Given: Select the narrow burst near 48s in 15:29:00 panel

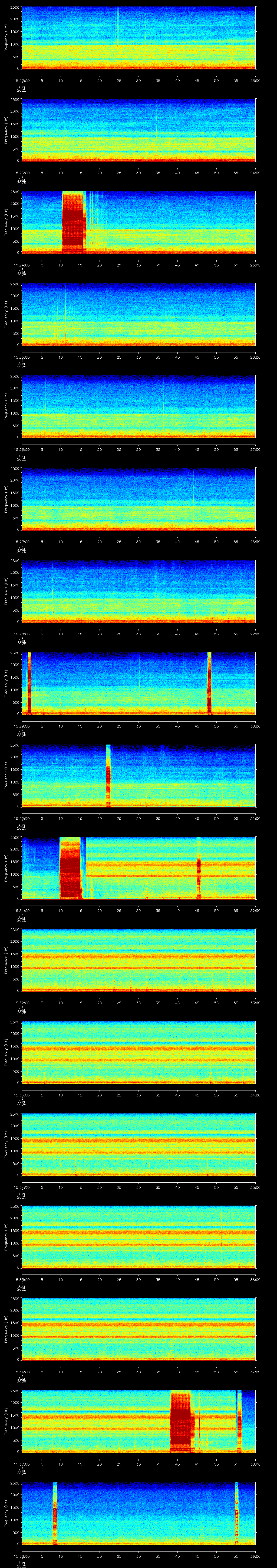Looking at the screenshot, I should coord(209,683).
